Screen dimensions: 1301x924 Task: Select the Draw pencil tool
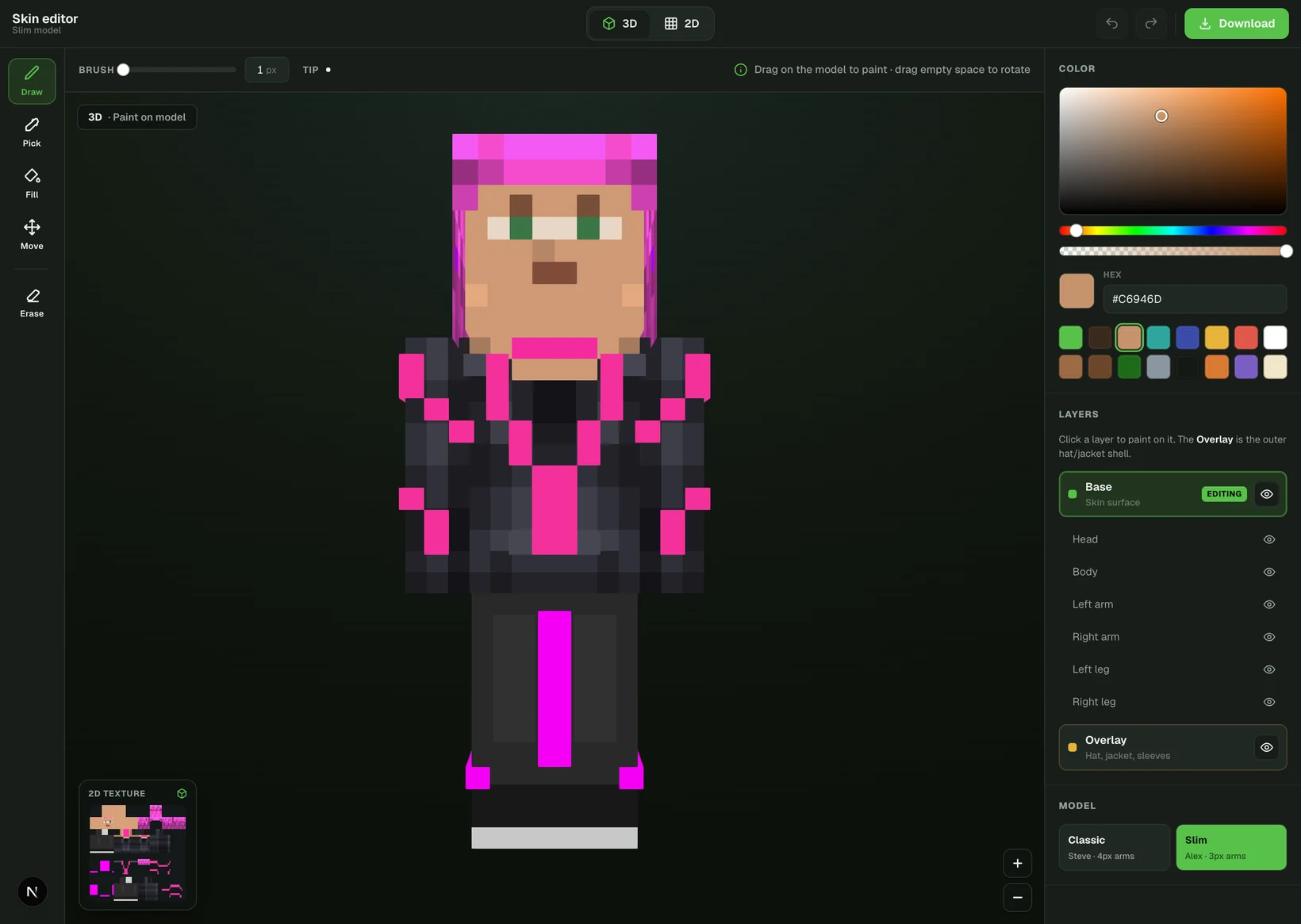pos(32,81)
